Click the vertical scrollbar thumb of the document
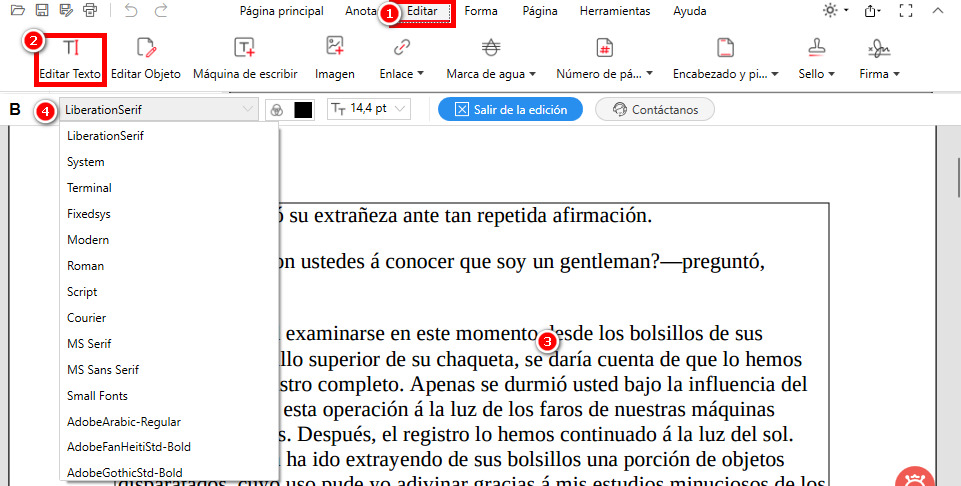Screen dimensions: 961x486 (957, 178)
